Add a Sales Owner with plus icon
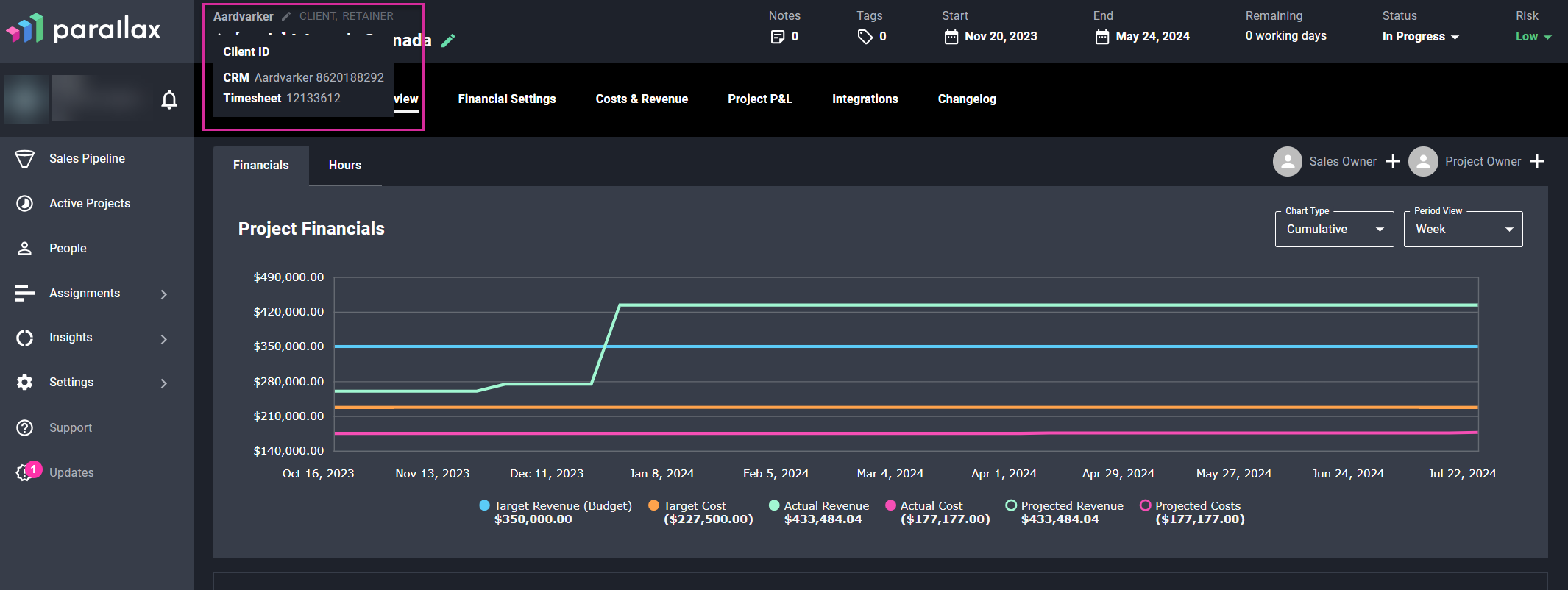 [1393, 161]
